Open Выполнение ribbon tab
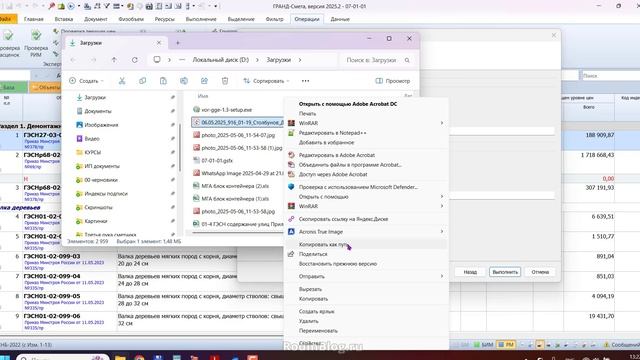This screenshot has width=640, height=360. click(201, 19)
